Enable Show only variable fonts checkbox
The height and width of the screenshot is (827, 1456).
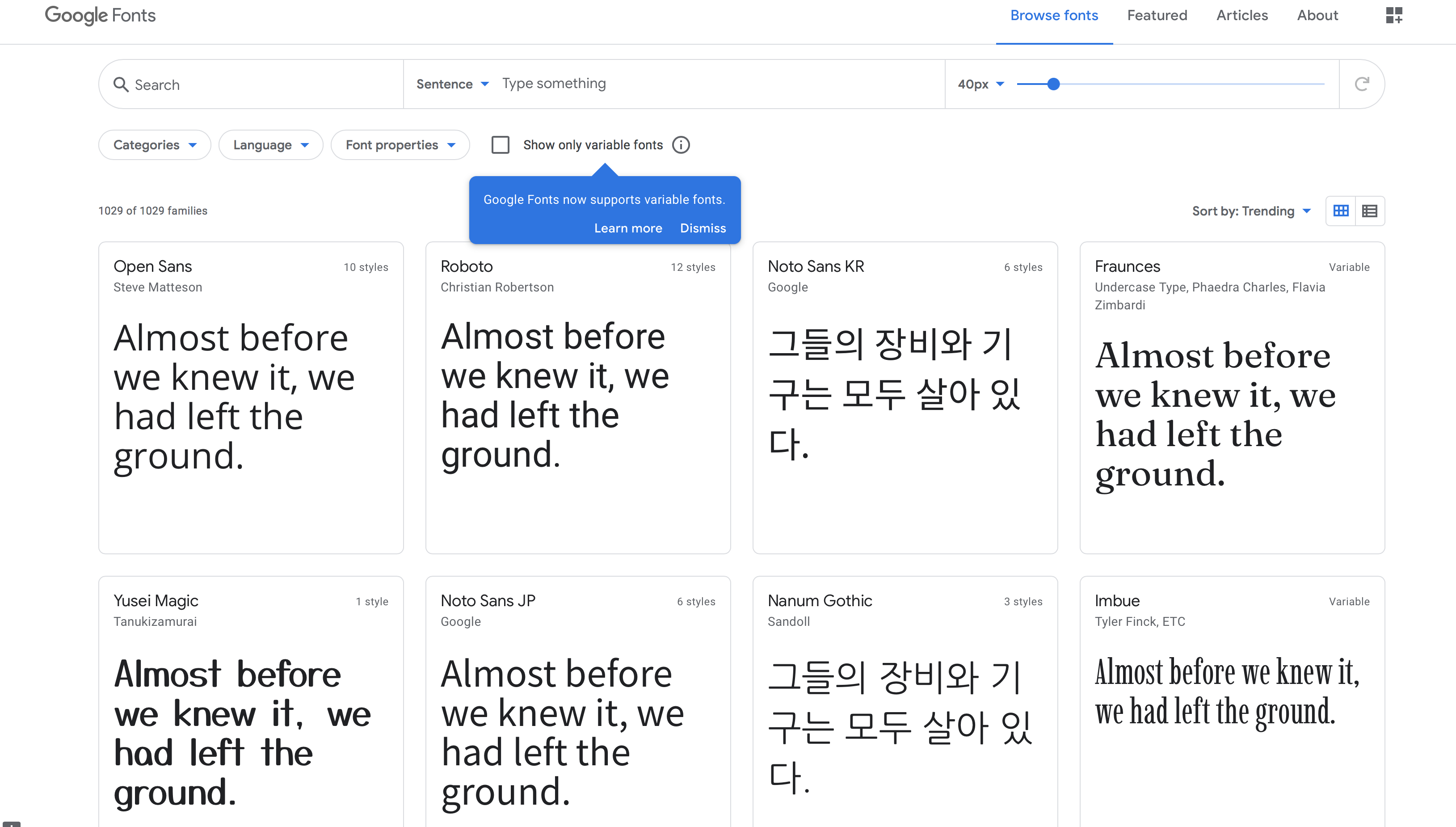tap(500, 145)
